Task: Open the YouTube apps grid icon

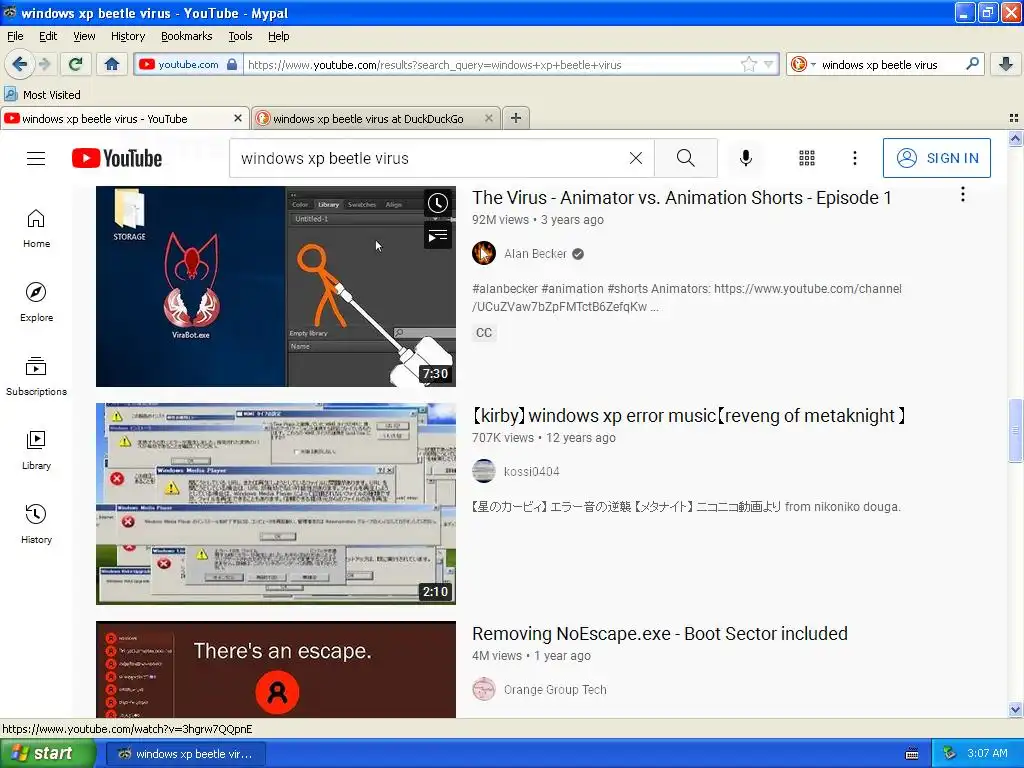Action: [807, 158]
